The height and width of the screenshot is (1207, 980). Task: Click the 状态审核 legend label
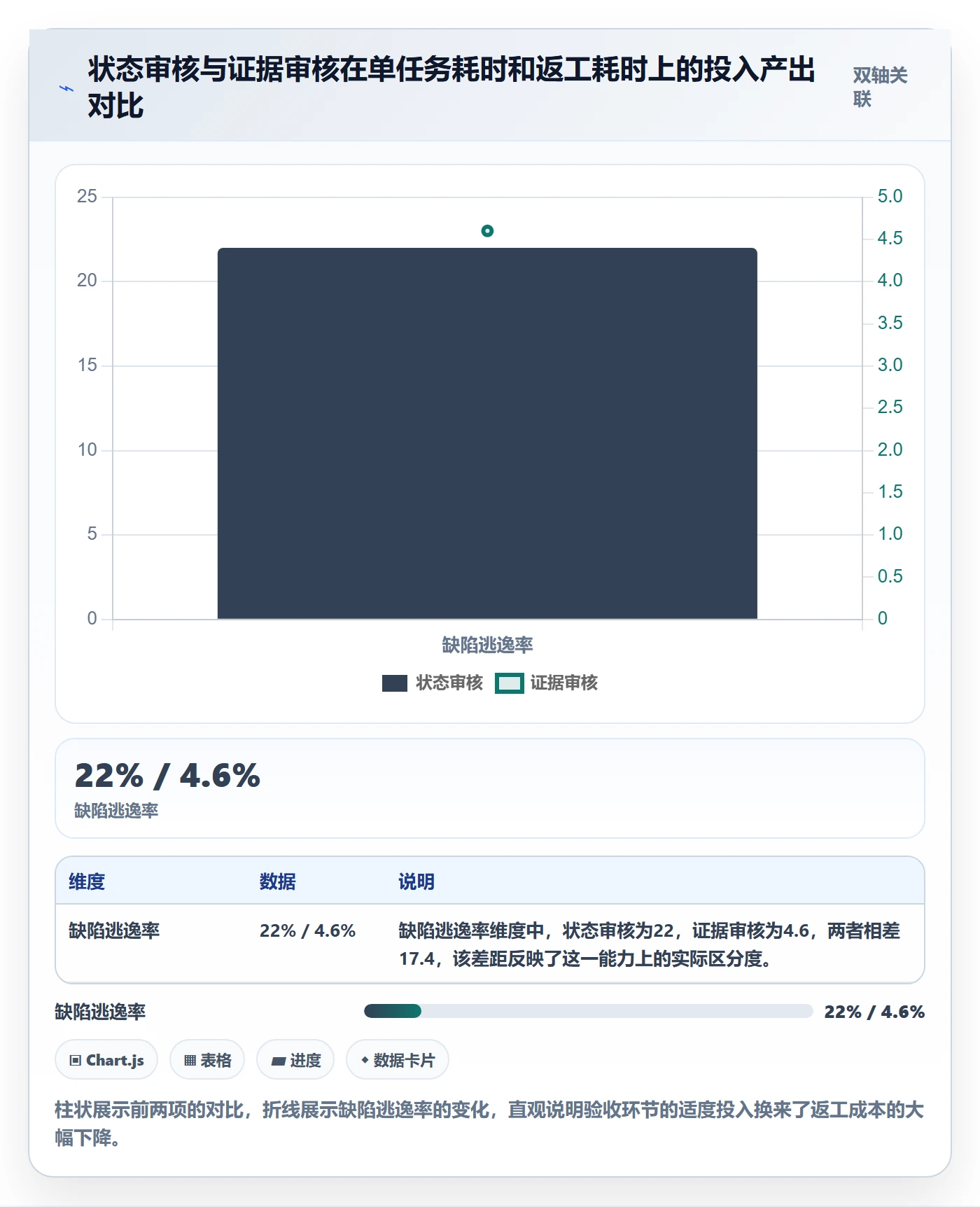coord(449,683)
